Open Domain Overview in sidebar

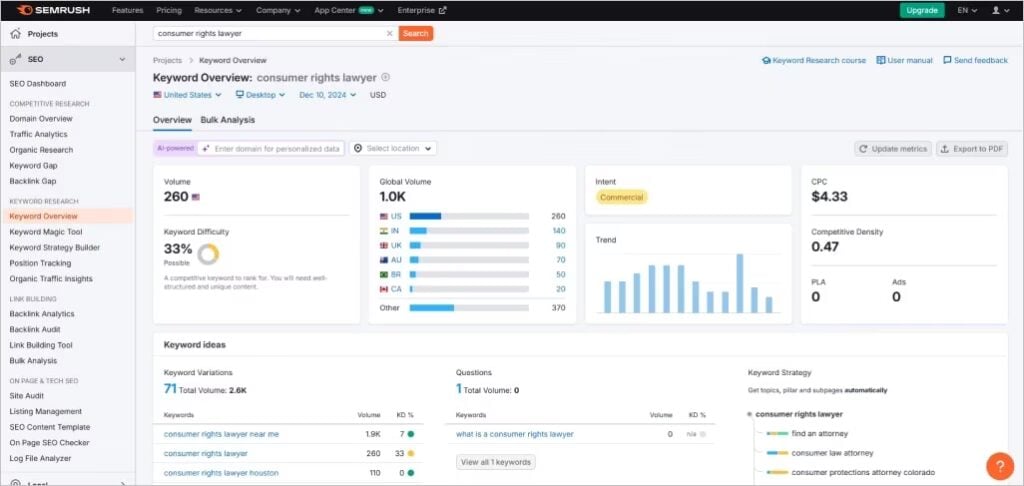tap(40, 119)
